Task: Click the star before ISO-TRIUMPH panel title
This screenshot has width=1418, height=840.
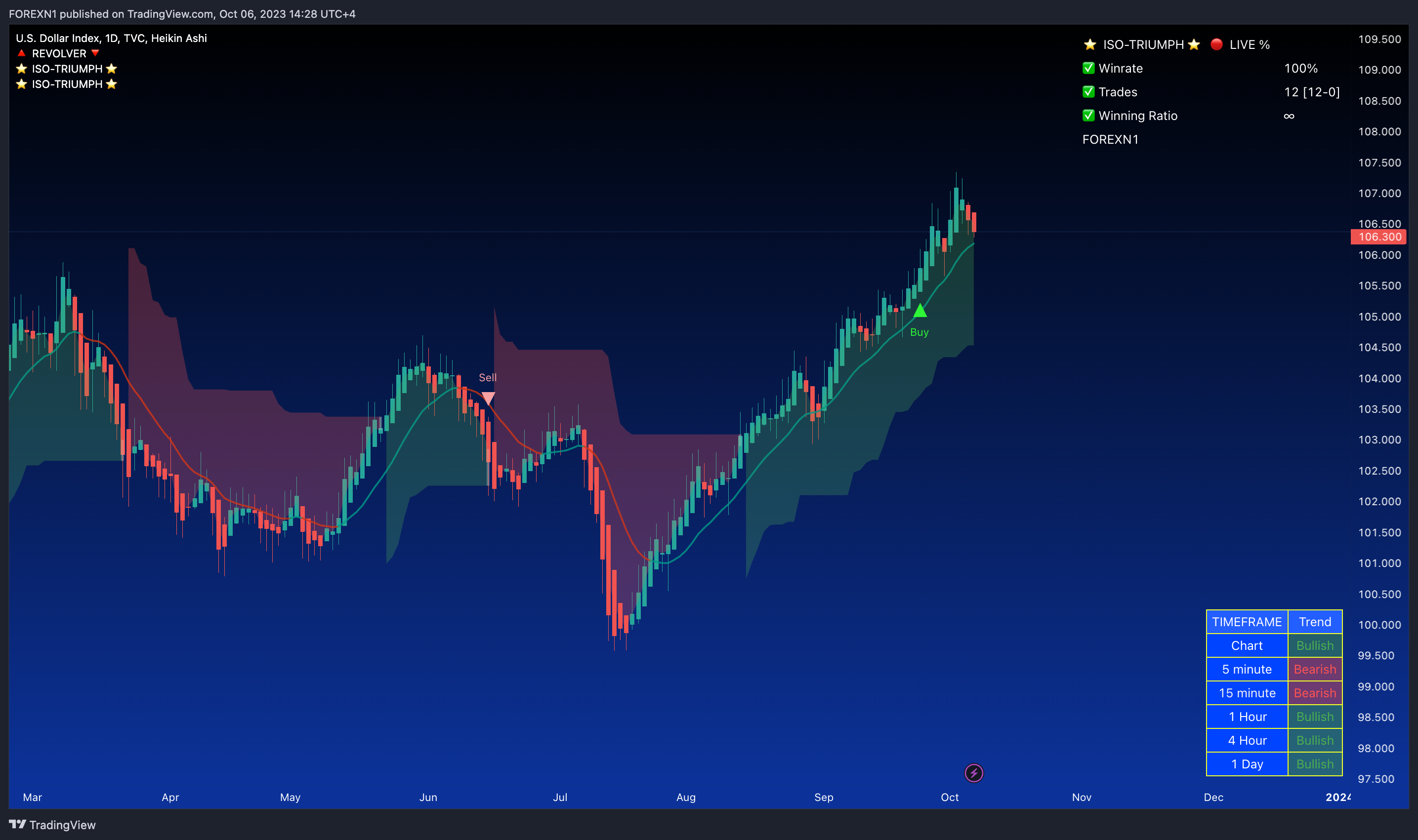Action: click(x=1089, y=44)
